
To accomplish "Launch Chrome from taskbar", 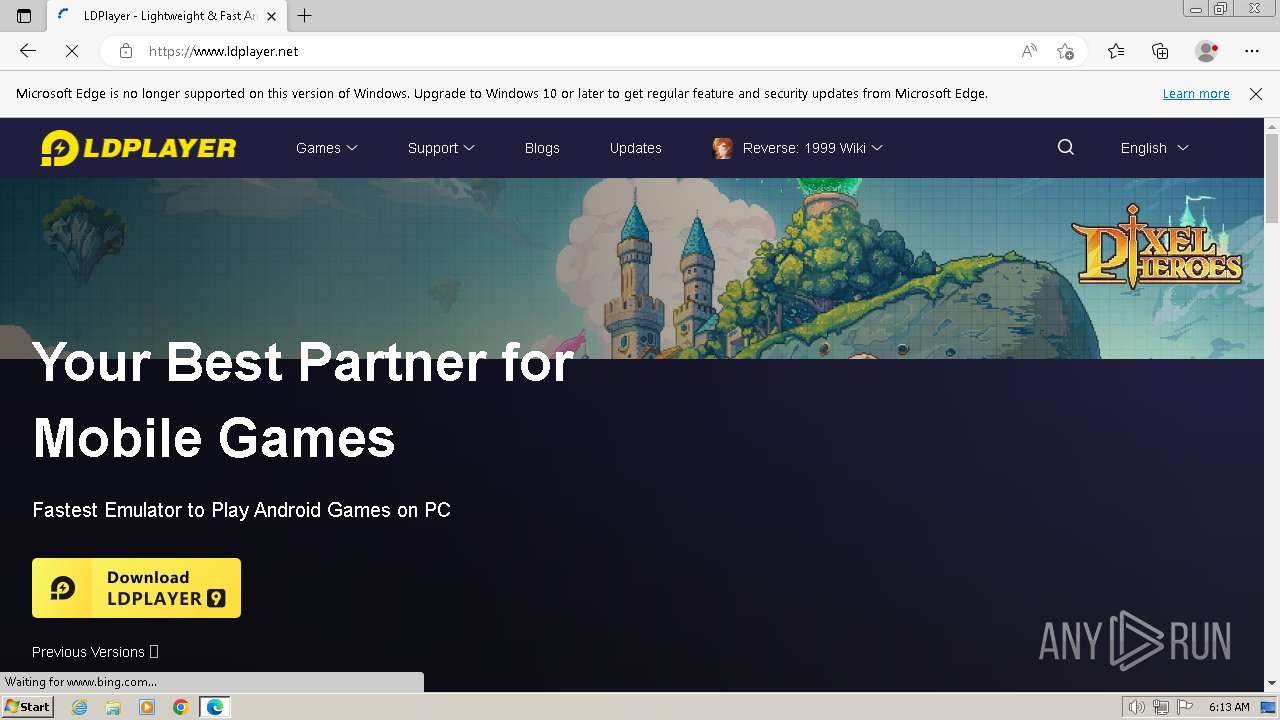I will [180, 707].
